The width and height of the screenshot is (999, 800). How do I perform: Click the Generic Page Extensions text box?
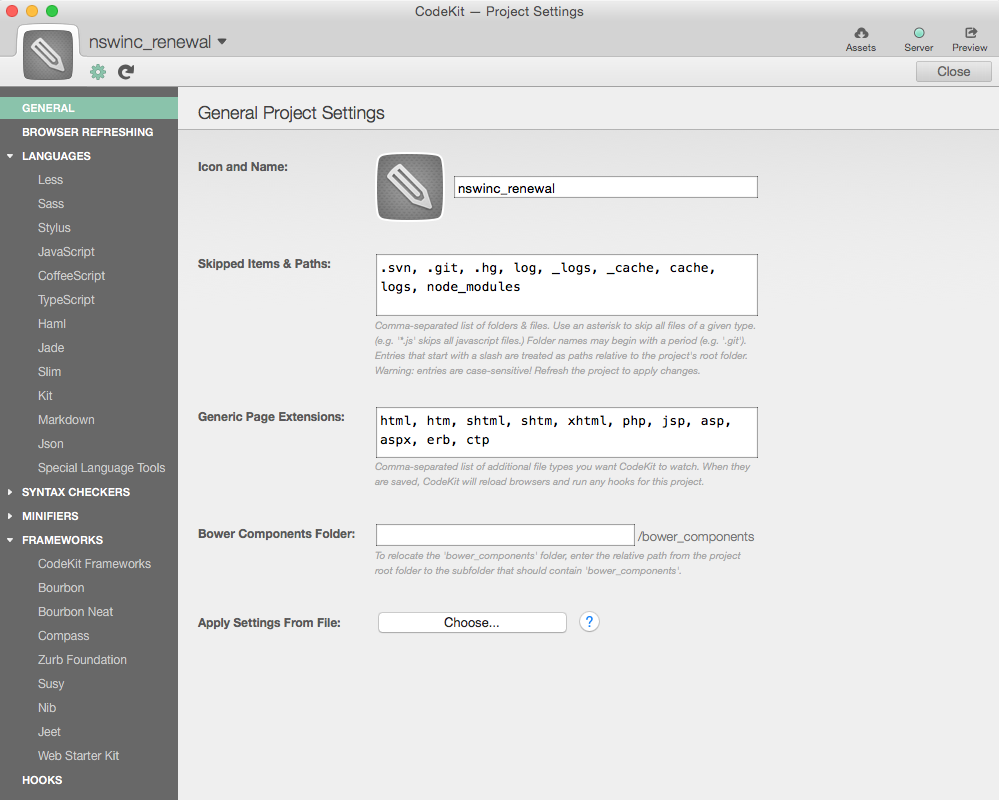(566, 432)
